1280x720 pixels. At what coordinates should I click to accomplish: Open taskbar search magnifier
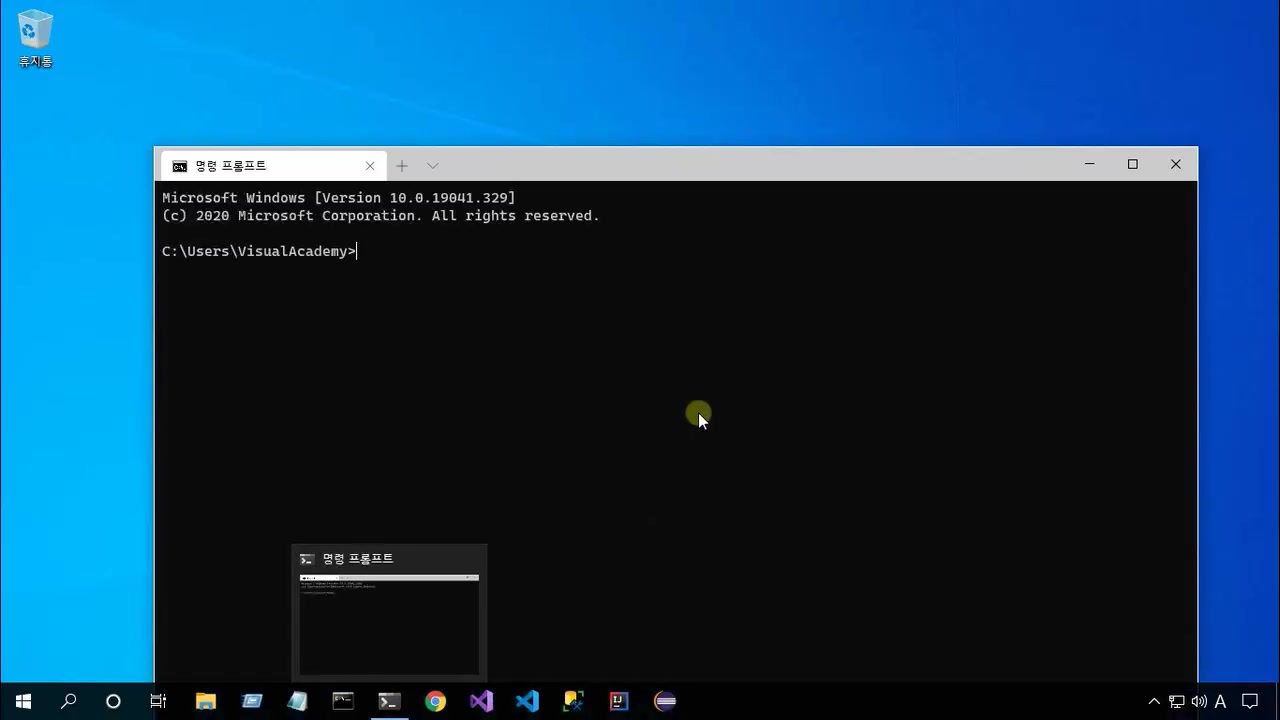tap(68, 701)
